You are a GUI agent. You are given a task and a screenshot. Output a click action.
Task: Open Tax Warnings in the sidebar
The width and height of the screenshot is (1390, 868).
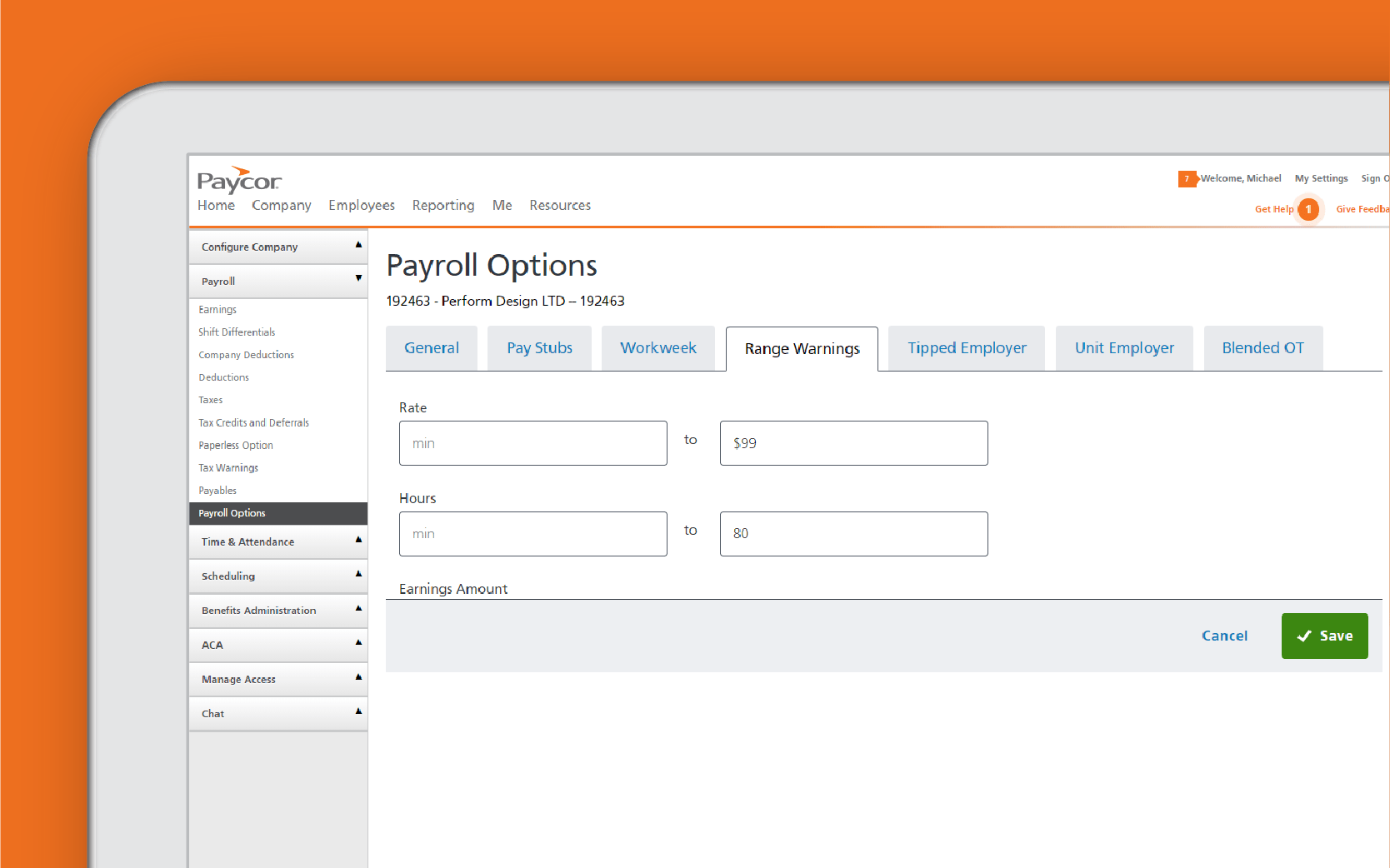[x=228, y=468]
